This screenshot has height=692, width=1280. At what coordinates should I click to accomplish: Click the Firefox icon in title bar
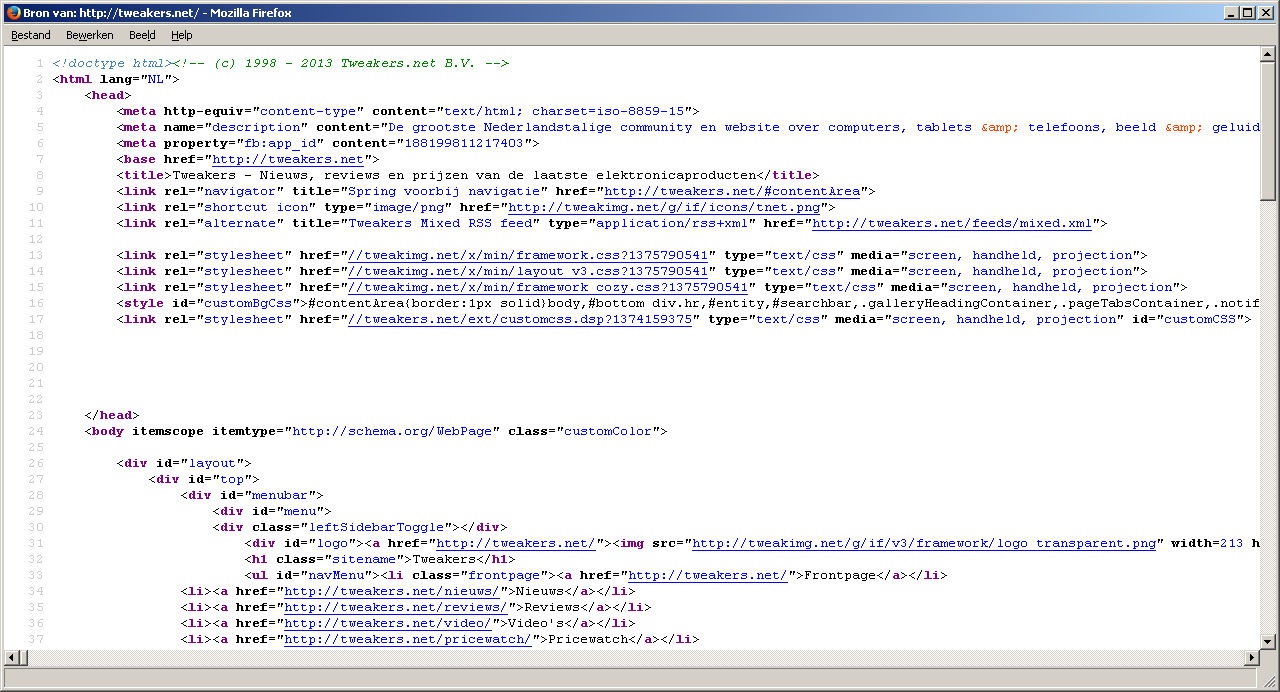coord(13,12)
